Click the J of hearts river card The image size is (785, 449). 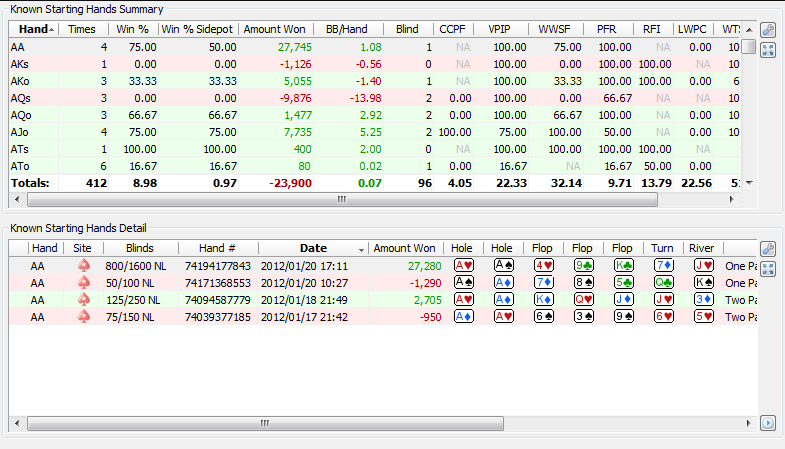click(x=704, y=265)
